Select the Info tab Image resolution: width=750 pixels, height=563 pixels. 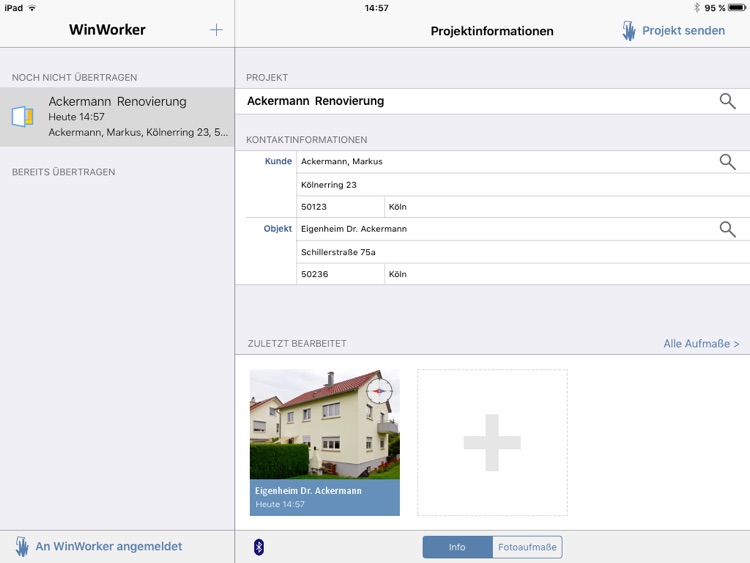click(457, 547)
